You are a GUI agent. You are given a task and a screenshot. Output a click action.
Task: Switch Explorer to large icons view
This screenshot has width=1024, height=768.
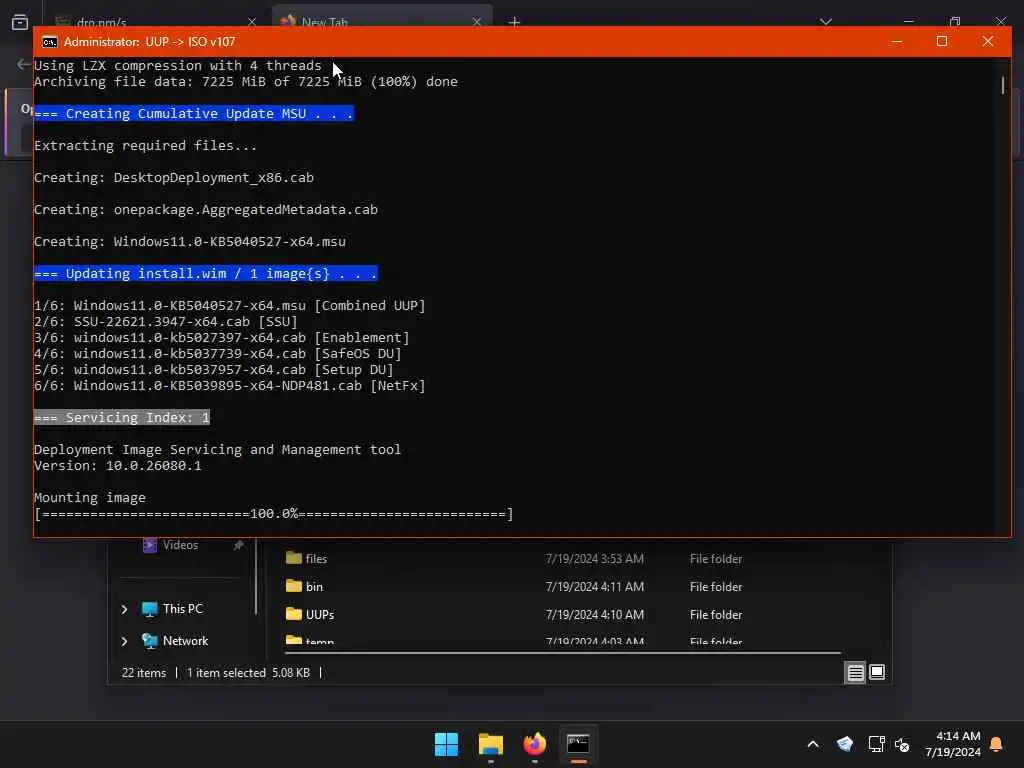pyautogui.click(x=877, y=672)
